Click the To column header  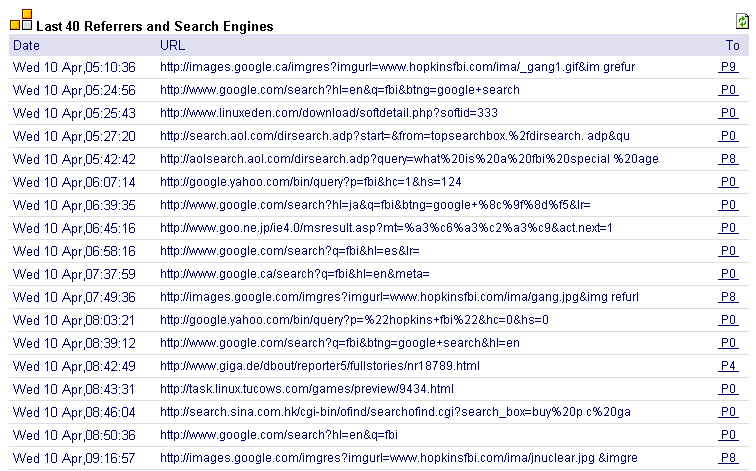pos(732,45)
